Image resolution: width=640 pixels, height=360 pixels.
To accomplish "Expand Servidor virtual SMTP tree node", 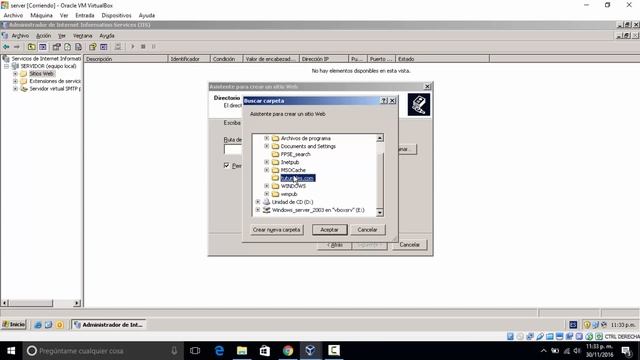I will coord(16,89).
